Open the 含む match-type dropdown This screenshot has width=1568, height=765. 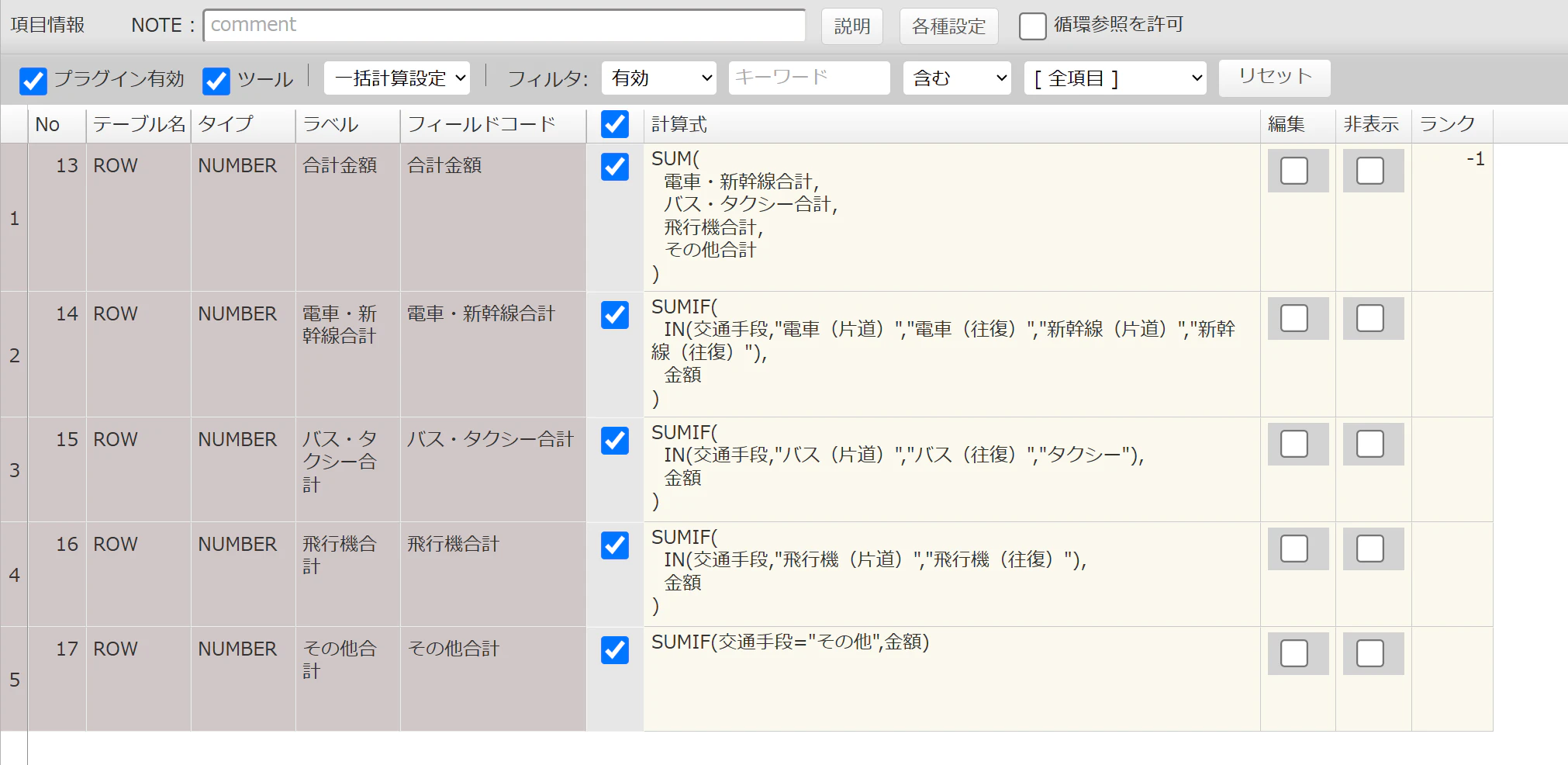957,78
